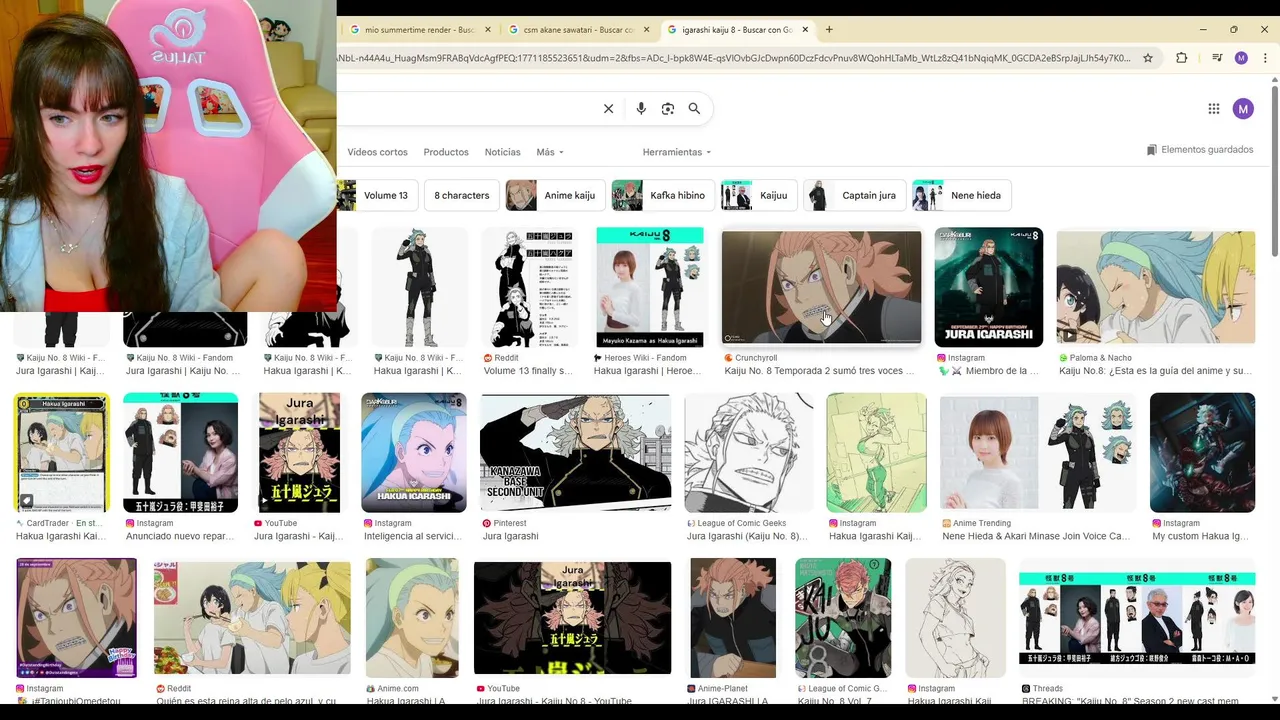The height and width of the screenshot is (720, 1280).
Task: Clear the search box with the X icon
Action: [608, 109]
